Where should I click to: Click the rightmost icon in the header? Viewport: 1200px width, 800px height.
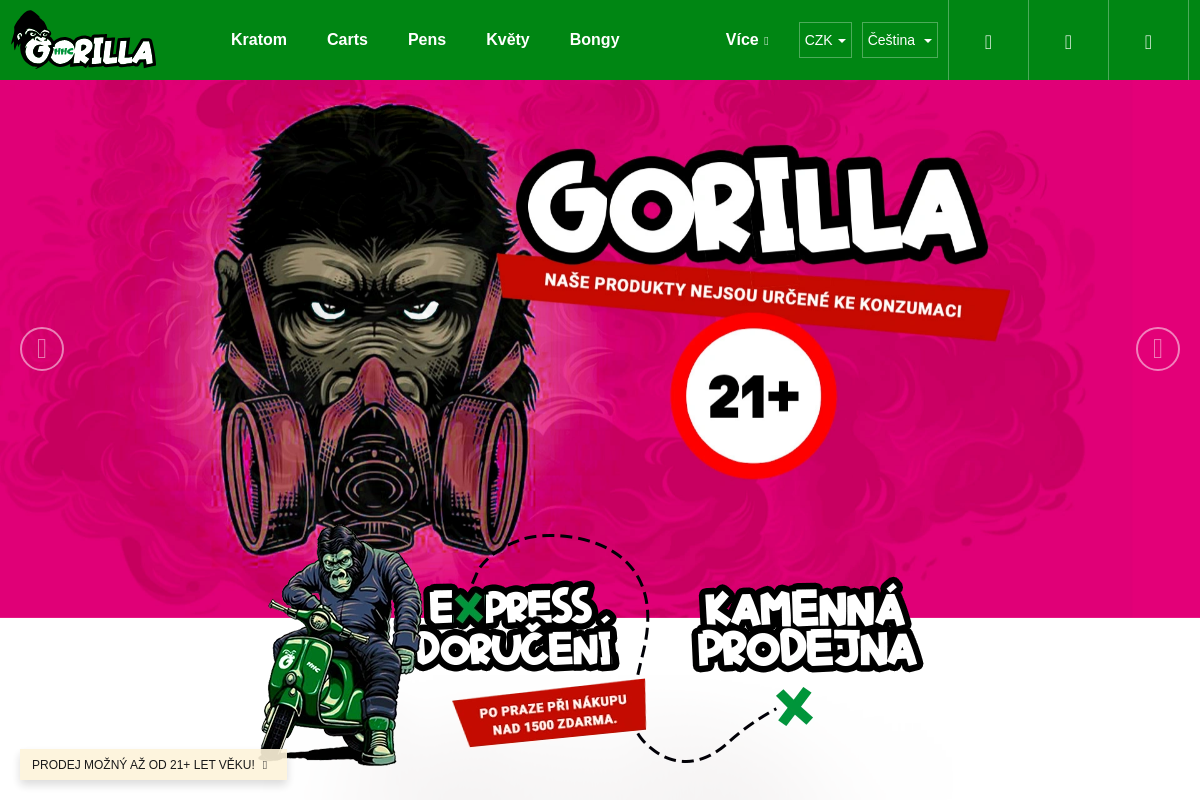click(1148, 41)
